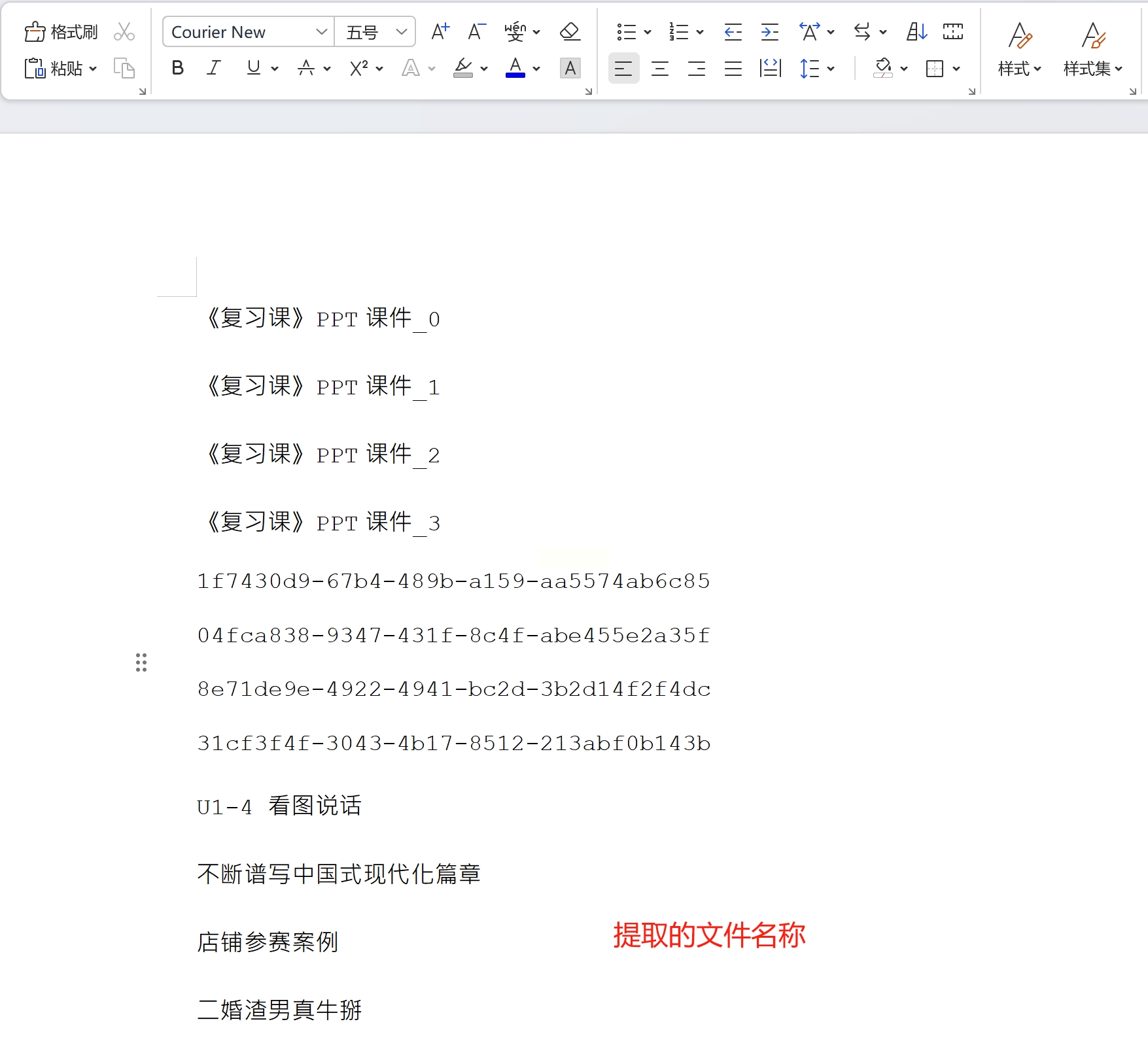Click the decrease indent icon
Screen dimensions: 1148x1047
[733, 31]
